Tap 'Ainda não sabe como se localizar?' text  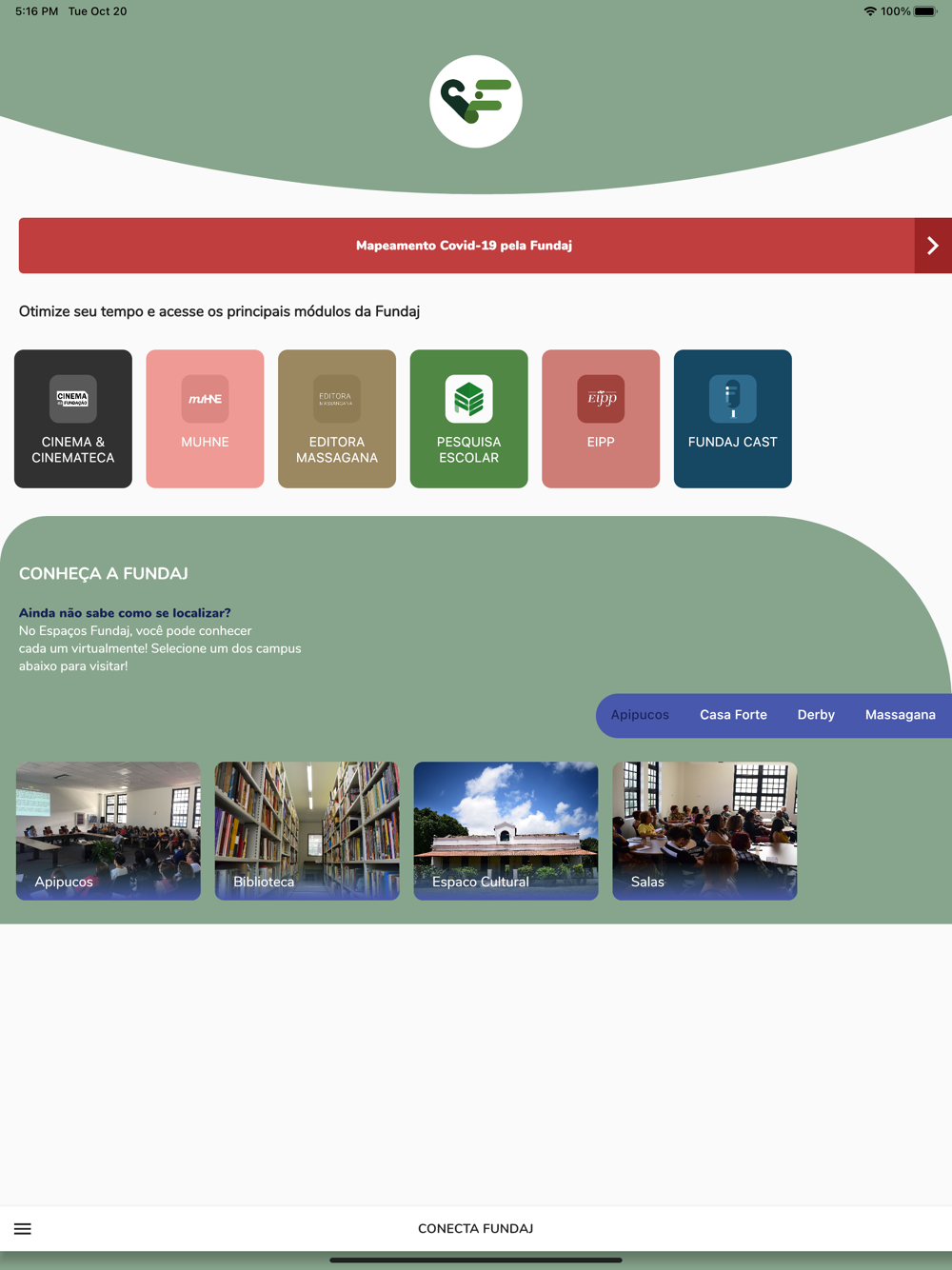tap(125, 613)
